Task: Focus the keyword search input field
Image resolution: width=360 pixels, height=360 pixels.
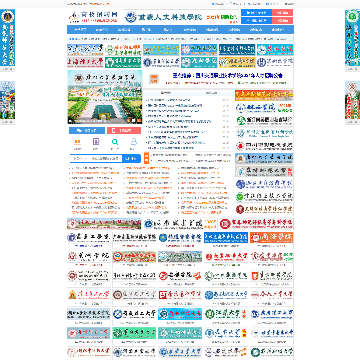Action: pos(106,159)
